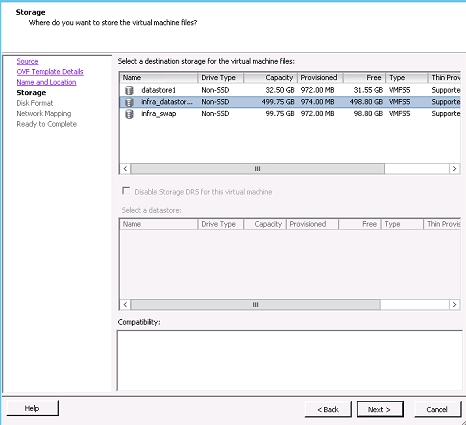The image size is (466, 425).
Task: Open the Source step link
Action: tap(27, 61)
